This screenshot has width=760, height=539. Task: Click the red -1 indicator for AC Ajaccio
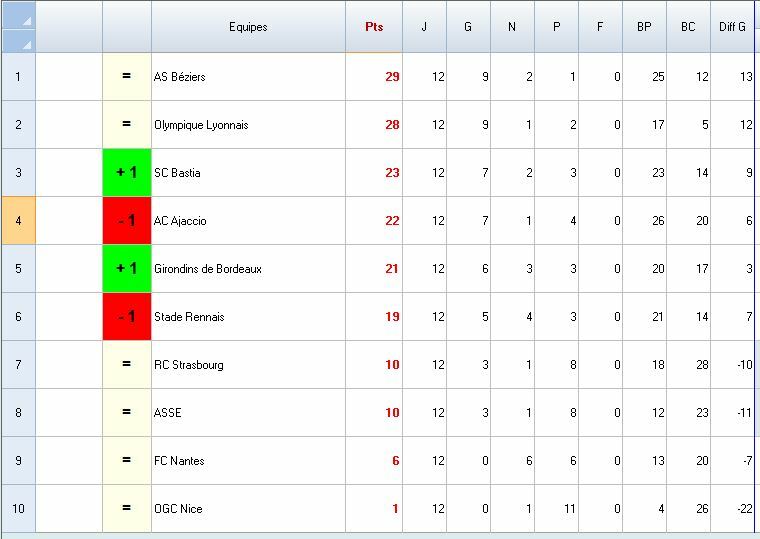(127, 221)
